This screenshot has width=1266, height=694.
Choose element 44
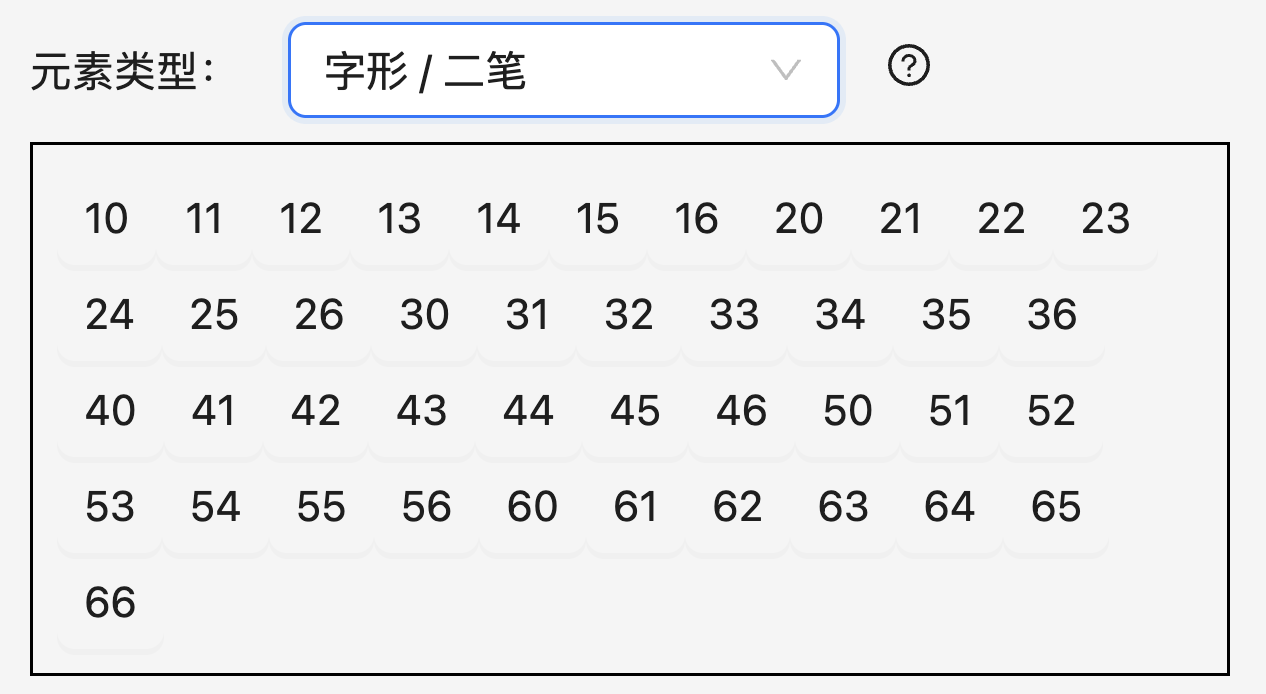point(528,412)
